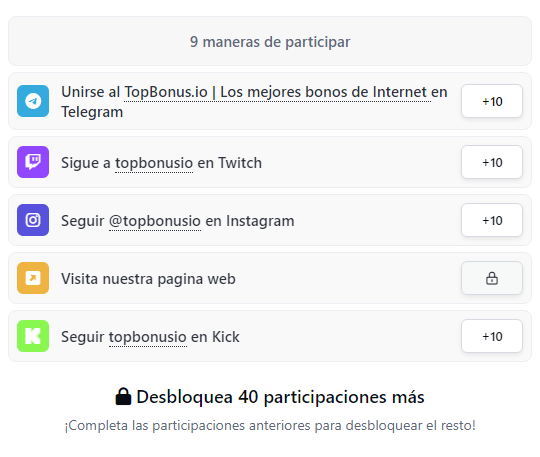Open the topbonusio Kick profile link

[148, 337]
